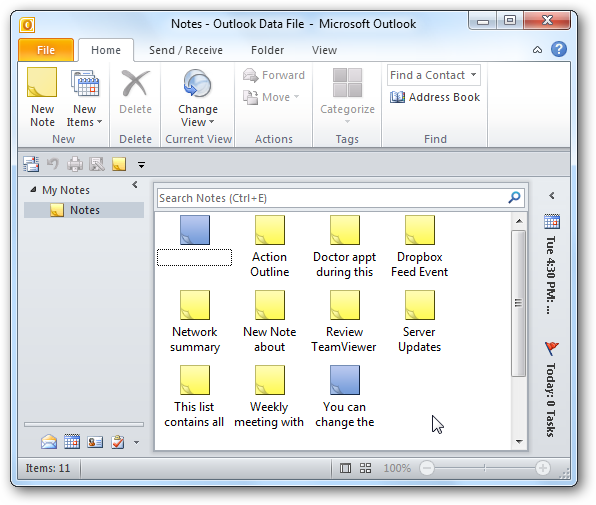Open Customize Quick Access Toolbar dropdown

[x=141, y=165]
